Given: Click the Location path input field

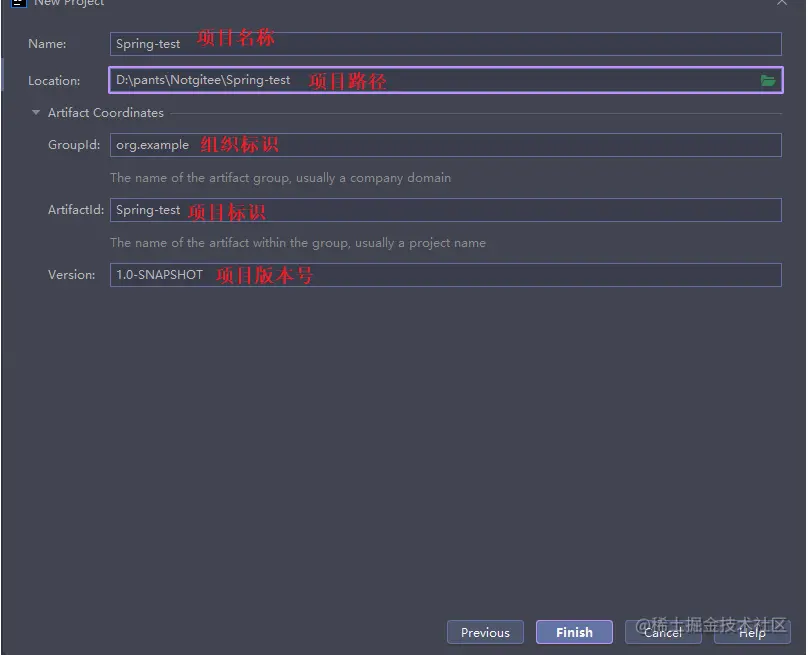Looking at the screenshot, I should tap(446, 80).
